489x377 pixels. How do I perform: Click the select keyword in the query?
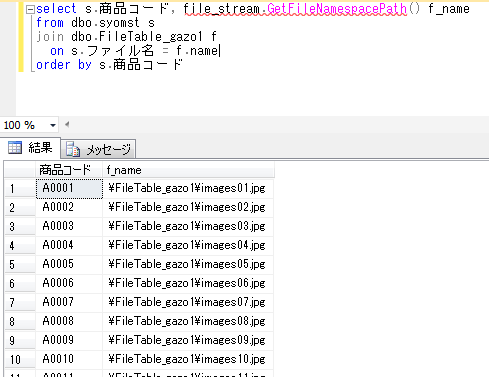point(56,9)
